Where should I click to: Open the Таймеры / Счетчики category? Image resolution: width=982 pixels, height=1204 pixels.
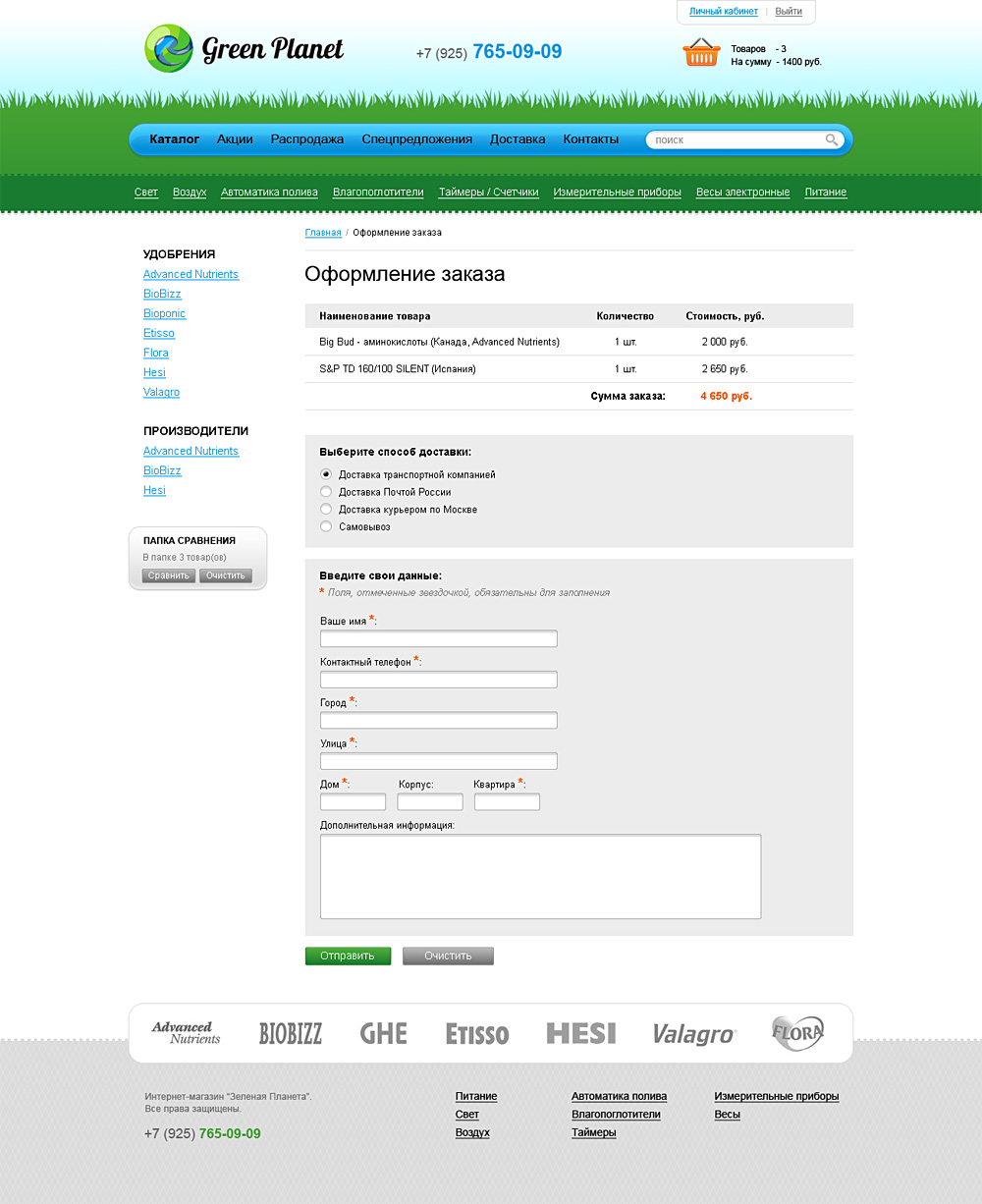[488, 192]
